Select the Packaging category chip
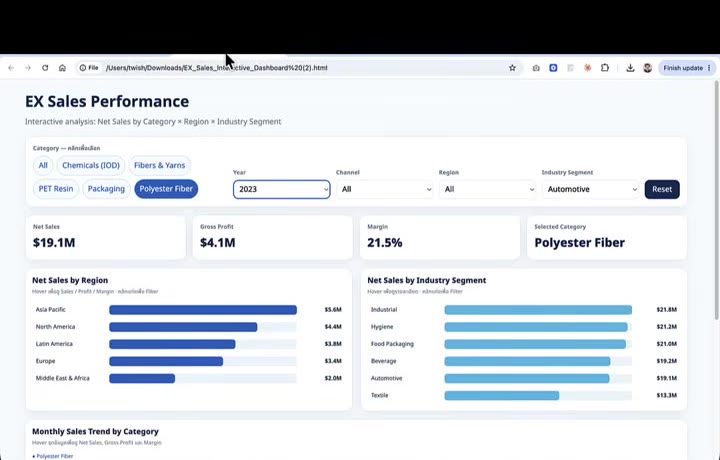Viewport: 720px width, 460px height. click(x=106, y=189)
